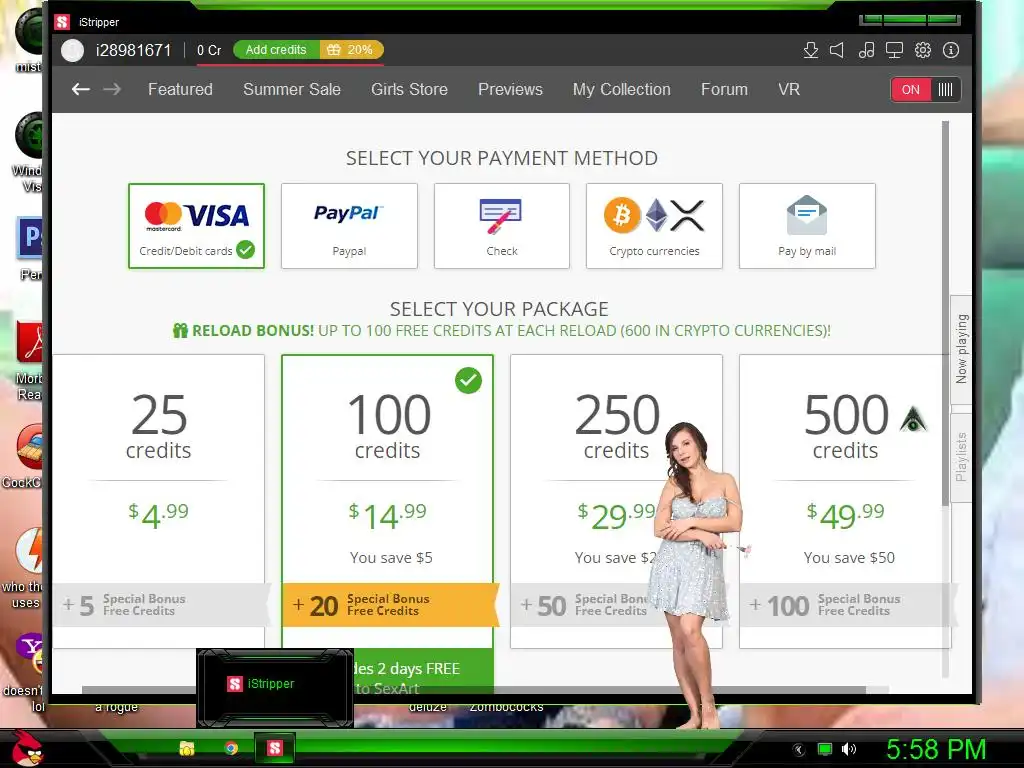
Task: Click the monitor display icon
Action: (x=894, y=50)
